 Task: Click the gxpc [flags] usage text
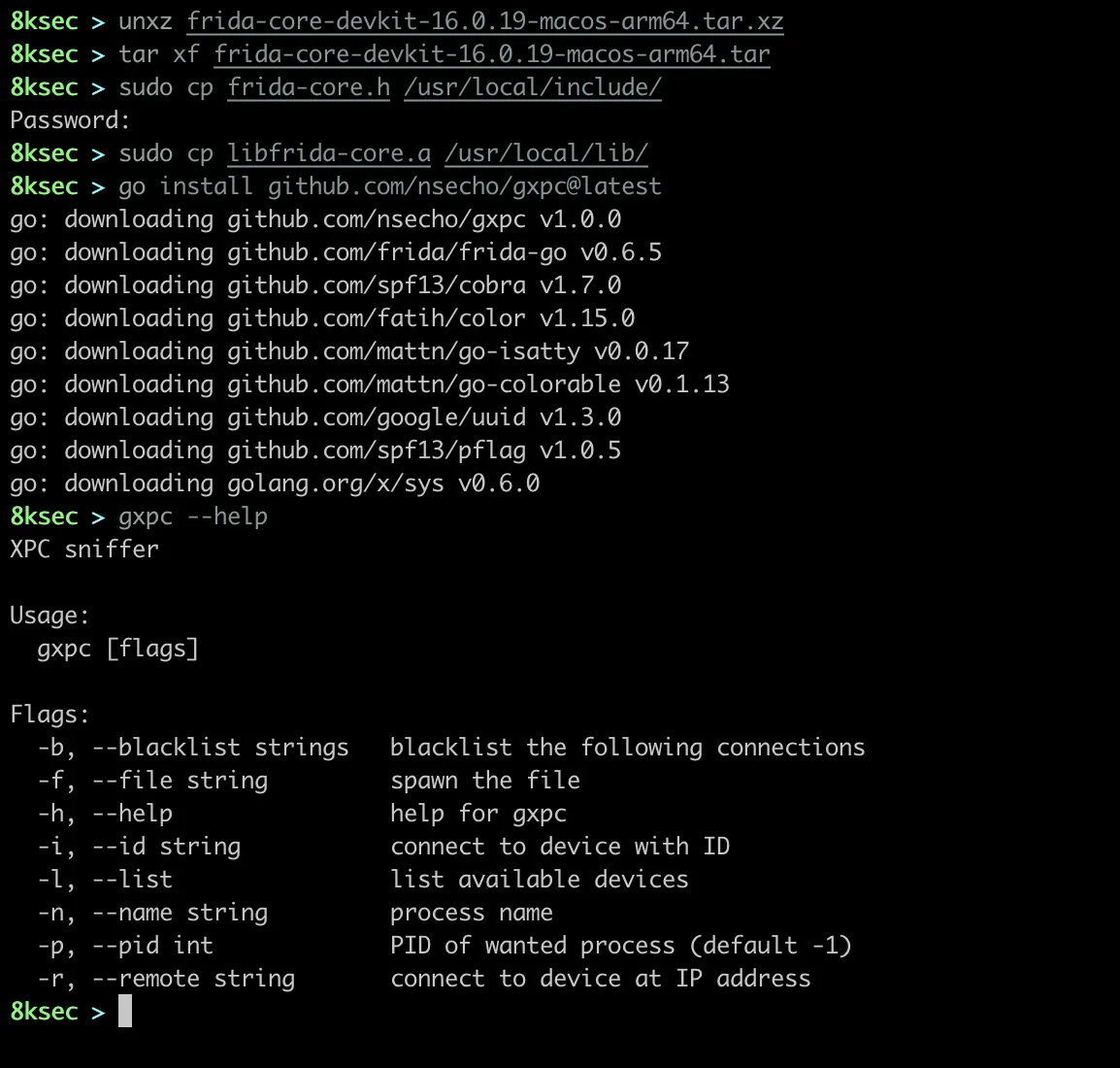[117, 649]
